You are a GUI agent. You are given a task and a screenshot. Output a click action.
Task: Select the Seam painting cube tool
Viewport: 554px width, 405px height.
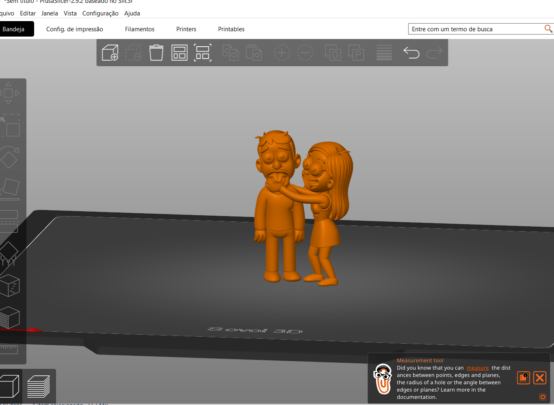(10, 286)
